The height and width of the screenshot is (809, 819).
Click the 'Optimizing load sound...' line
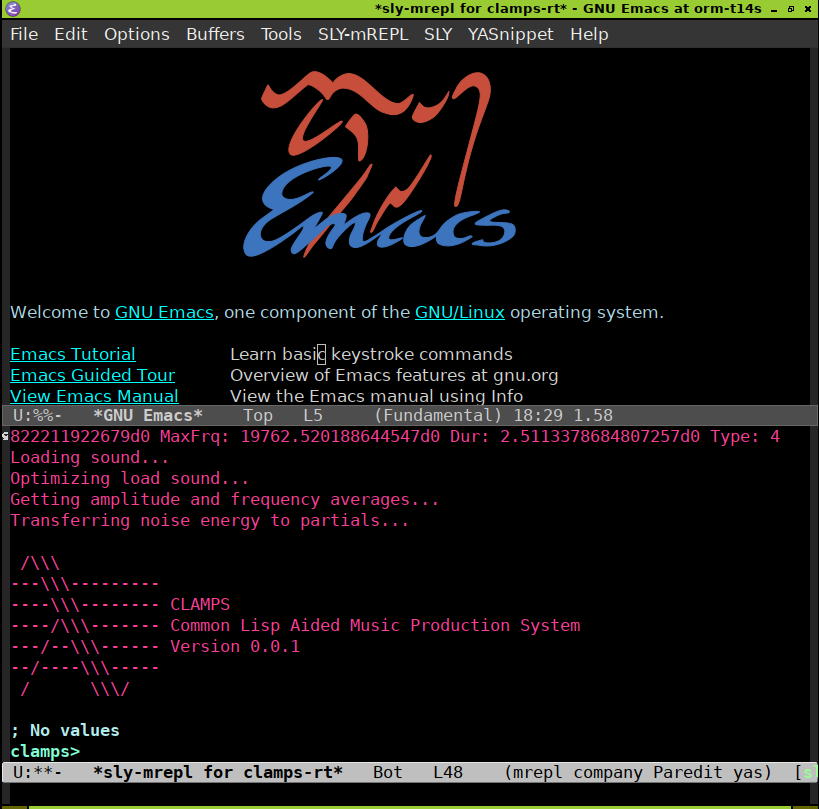click(130, 479)
